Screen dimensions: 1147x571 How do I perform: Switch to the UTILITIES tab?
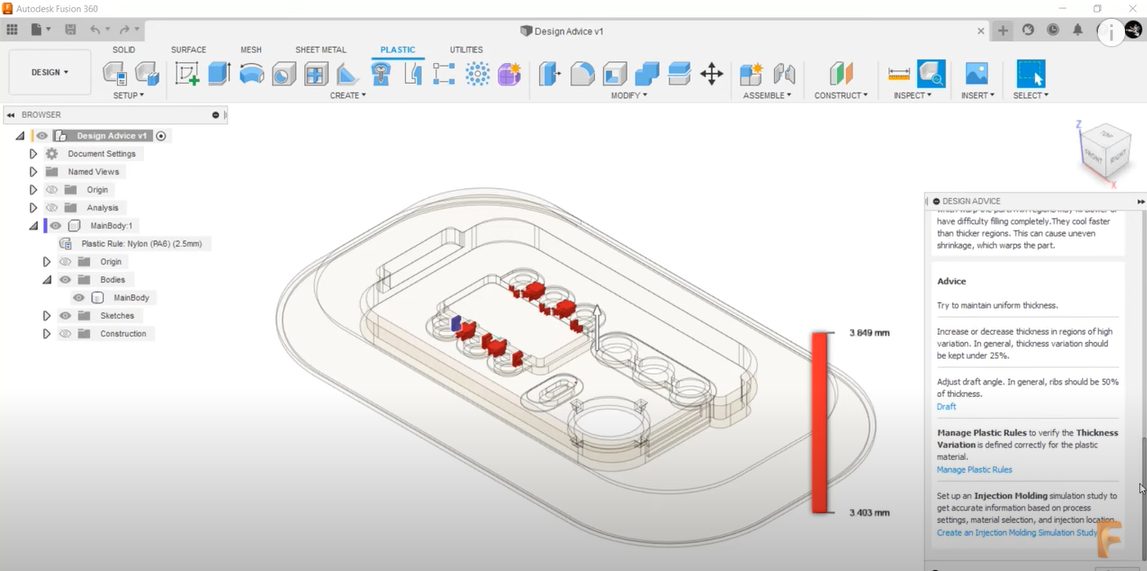point(466,50)
